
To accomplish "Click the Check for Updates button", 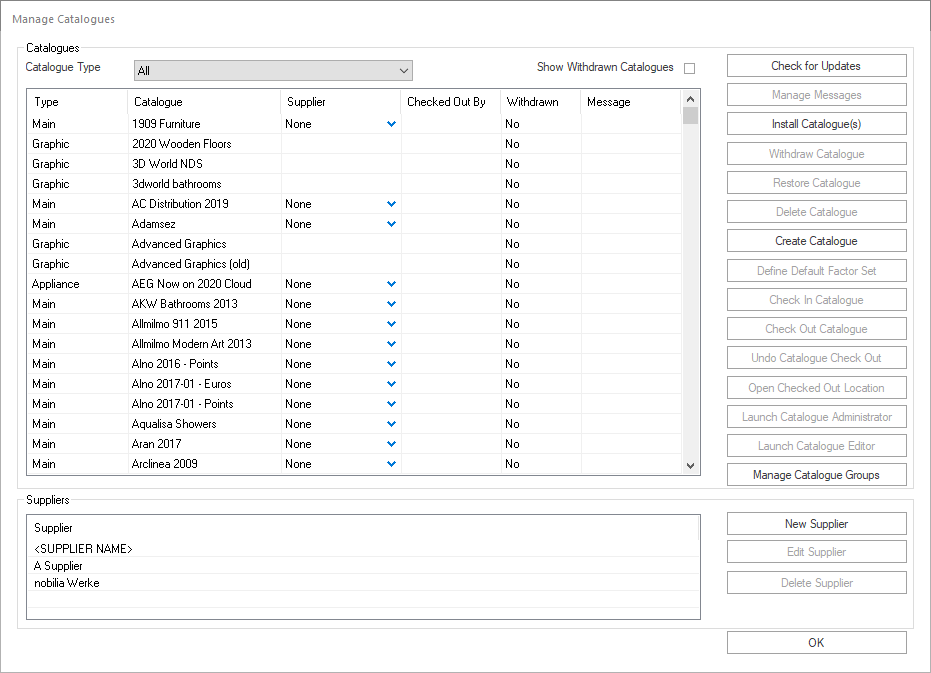I will coord(816,66).
